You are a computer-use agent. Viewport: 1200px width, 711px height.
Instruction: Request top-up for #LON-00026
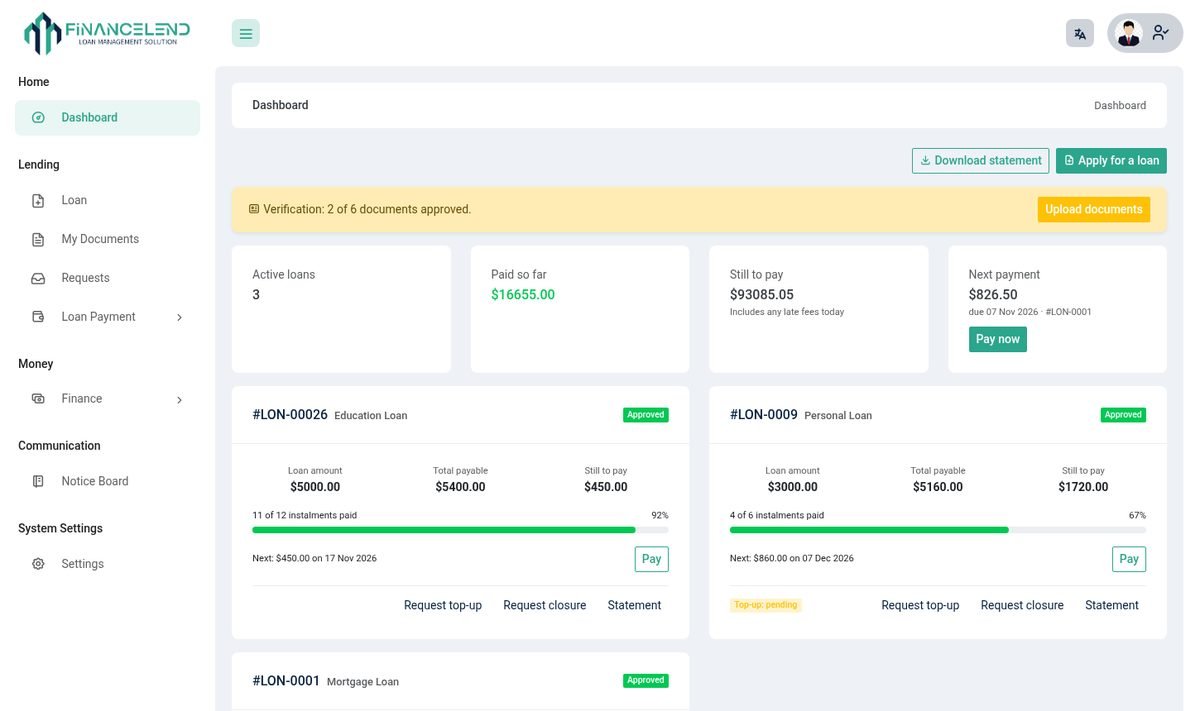click(x=443, y=605)
